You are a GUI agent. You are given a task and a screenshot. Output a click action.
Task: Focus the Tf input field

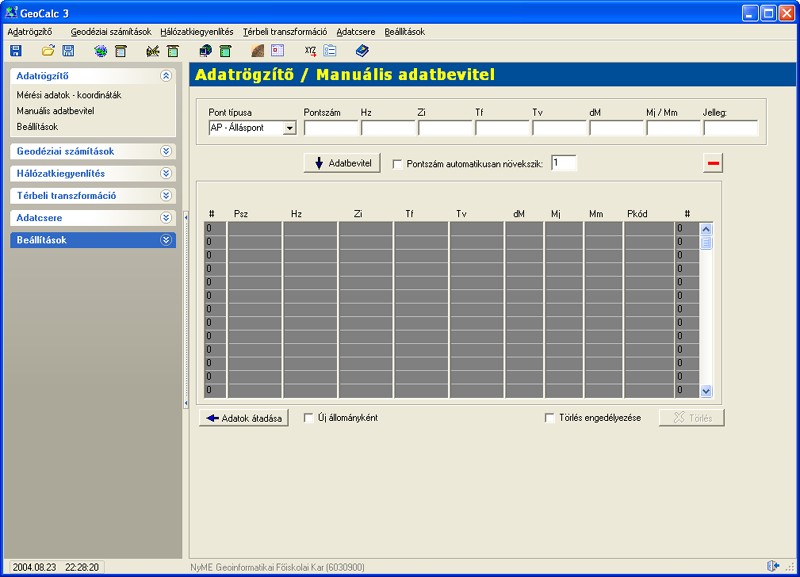(x=503, y=128)
